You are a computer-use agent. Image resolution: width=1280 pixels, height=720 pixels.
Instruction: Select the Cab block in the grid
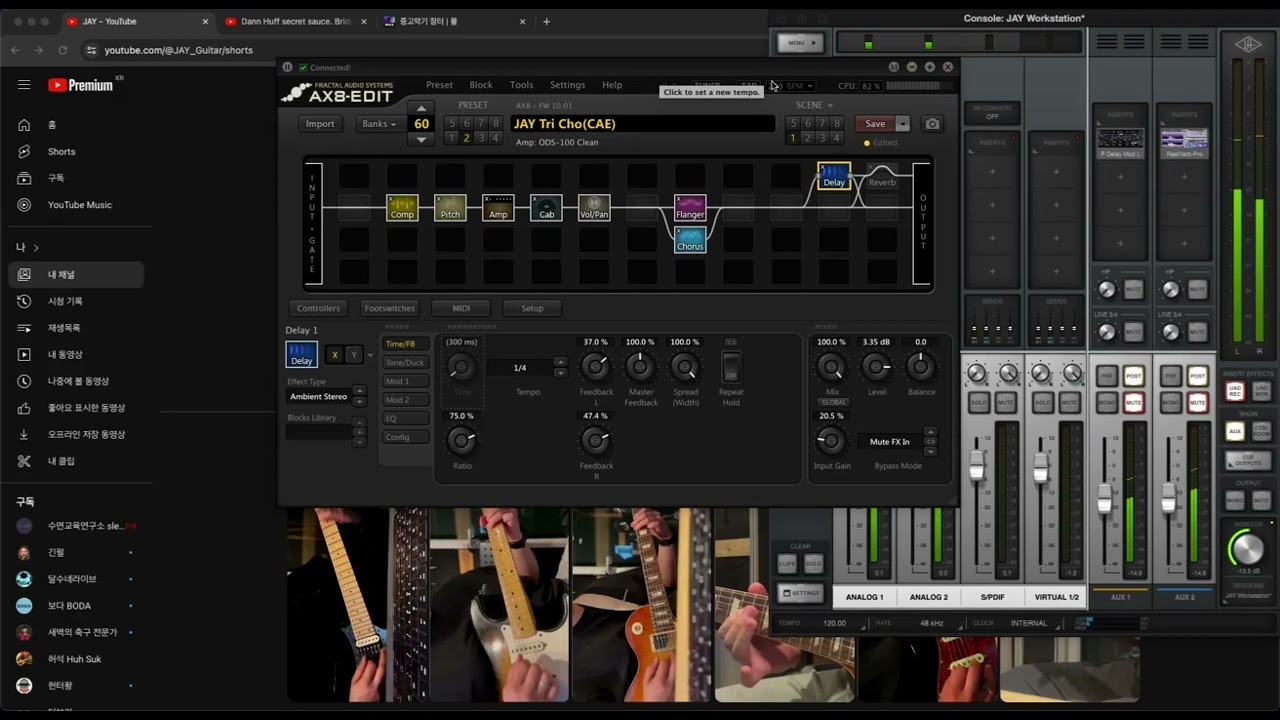click(x=546, y=208)
